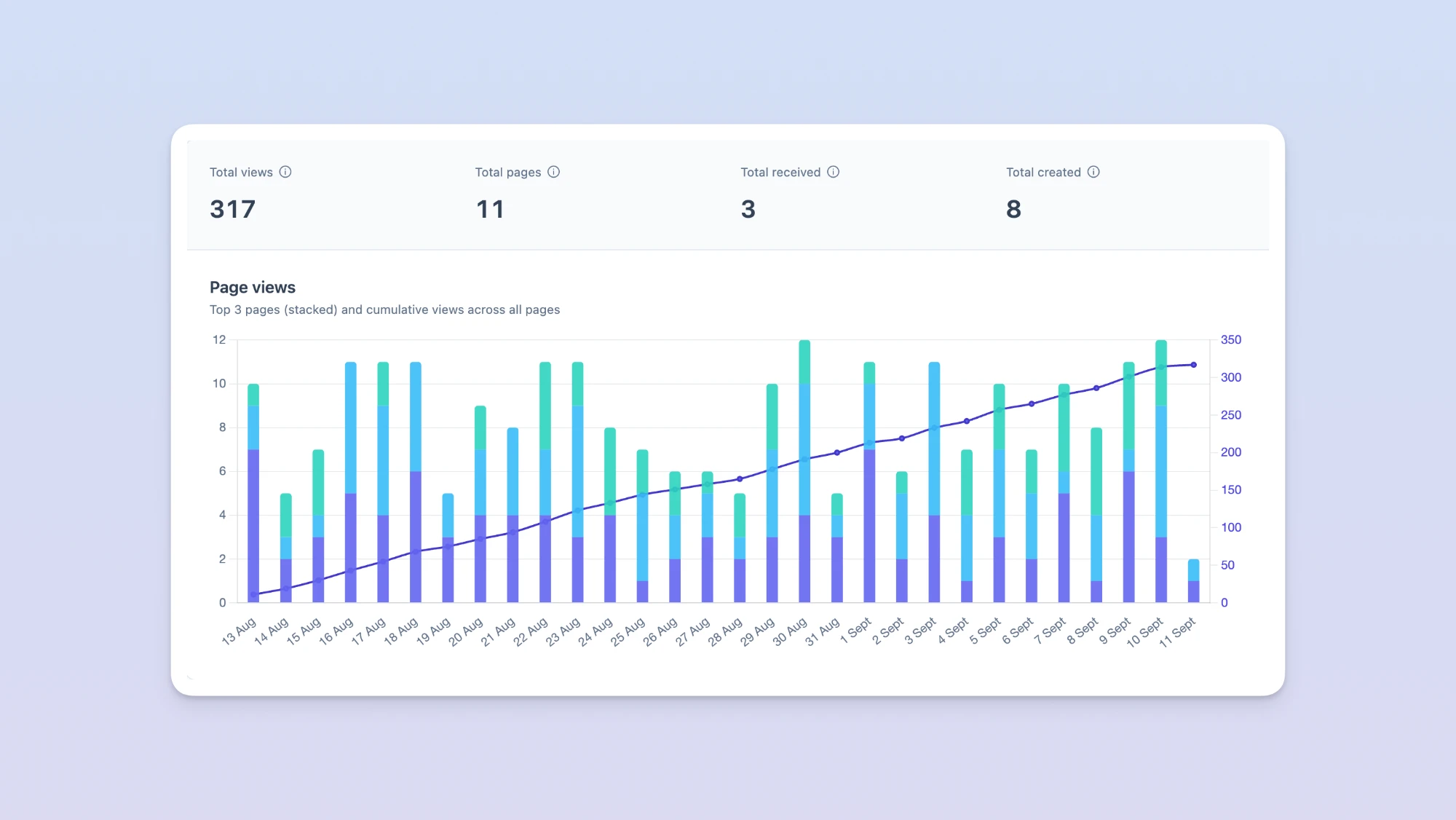Click final cumulative line point at 11 Sept

pyautogui.click(x=1194, y=365)
